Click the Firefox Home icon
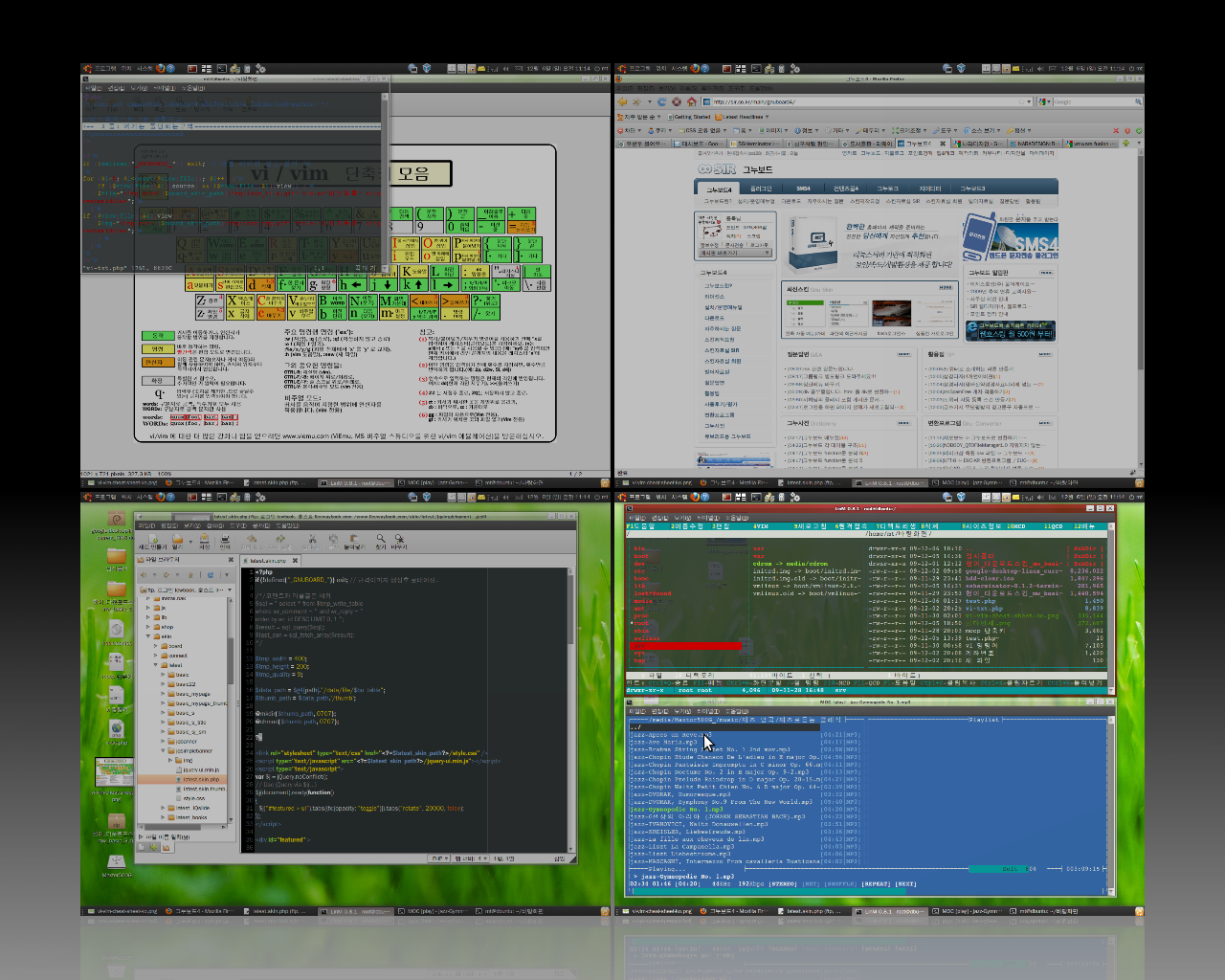 (691, 100)
